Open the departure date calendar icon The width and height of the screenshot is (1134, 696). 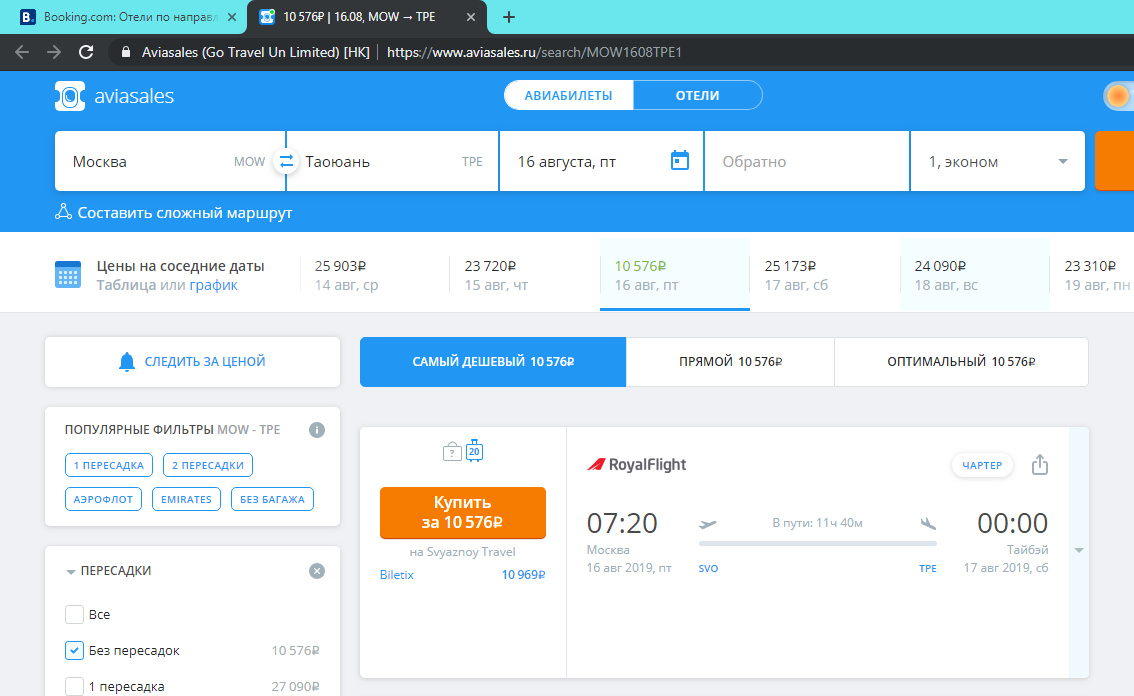coord(680,161)
